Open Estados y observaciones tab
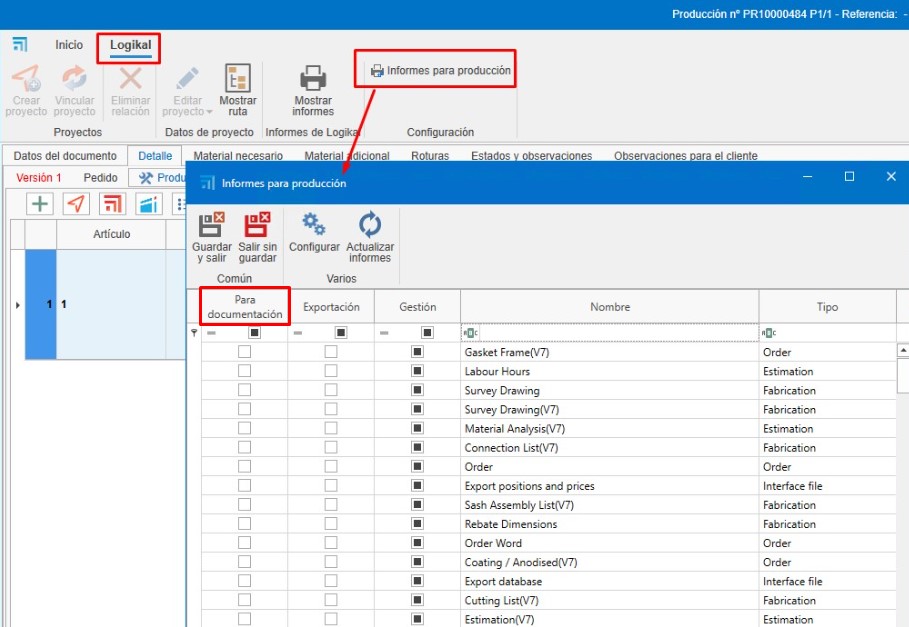 (532, 156)
